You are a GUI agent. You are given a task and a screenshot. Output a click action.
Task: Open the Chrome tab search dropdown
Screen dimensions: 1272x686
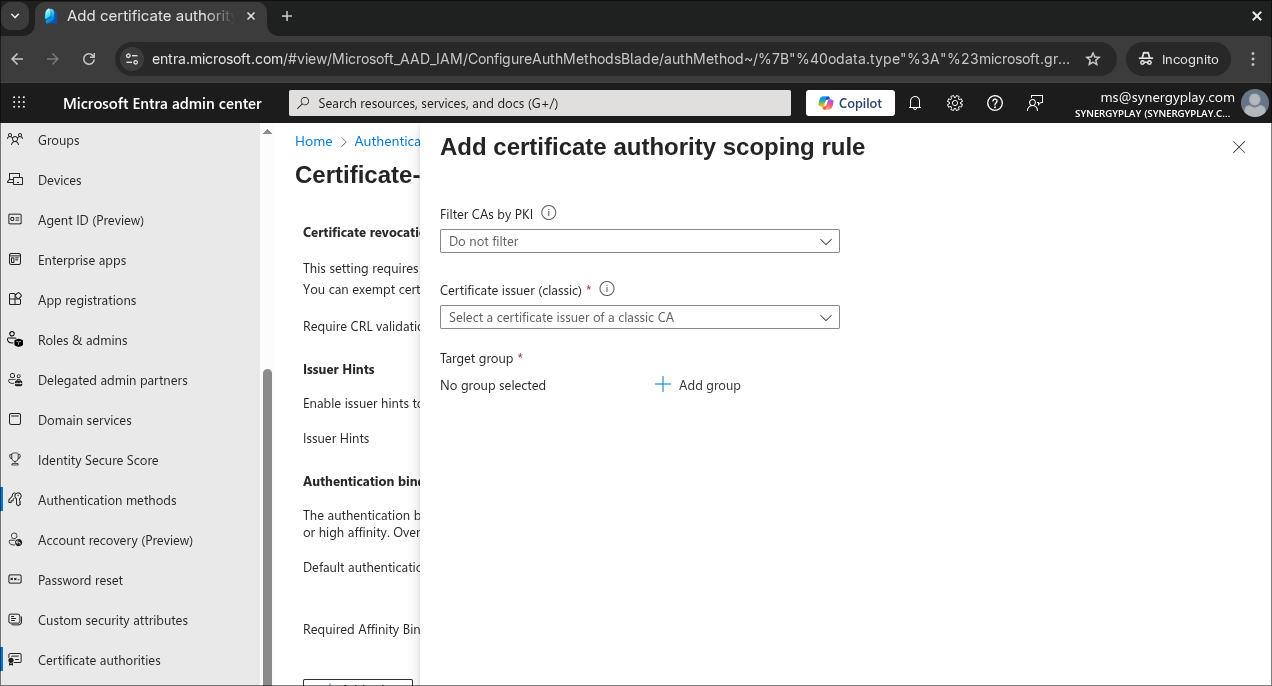tap(15, 16)
